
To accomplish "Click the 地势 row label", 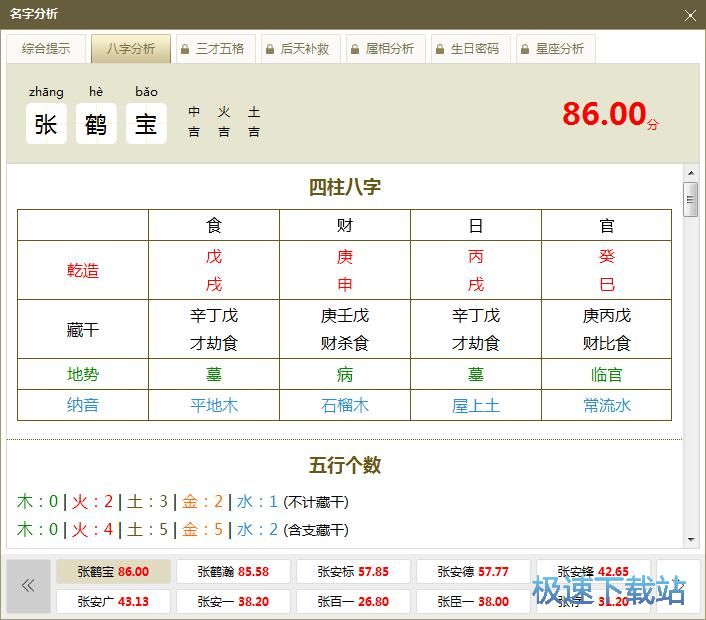I will point(83,374).
